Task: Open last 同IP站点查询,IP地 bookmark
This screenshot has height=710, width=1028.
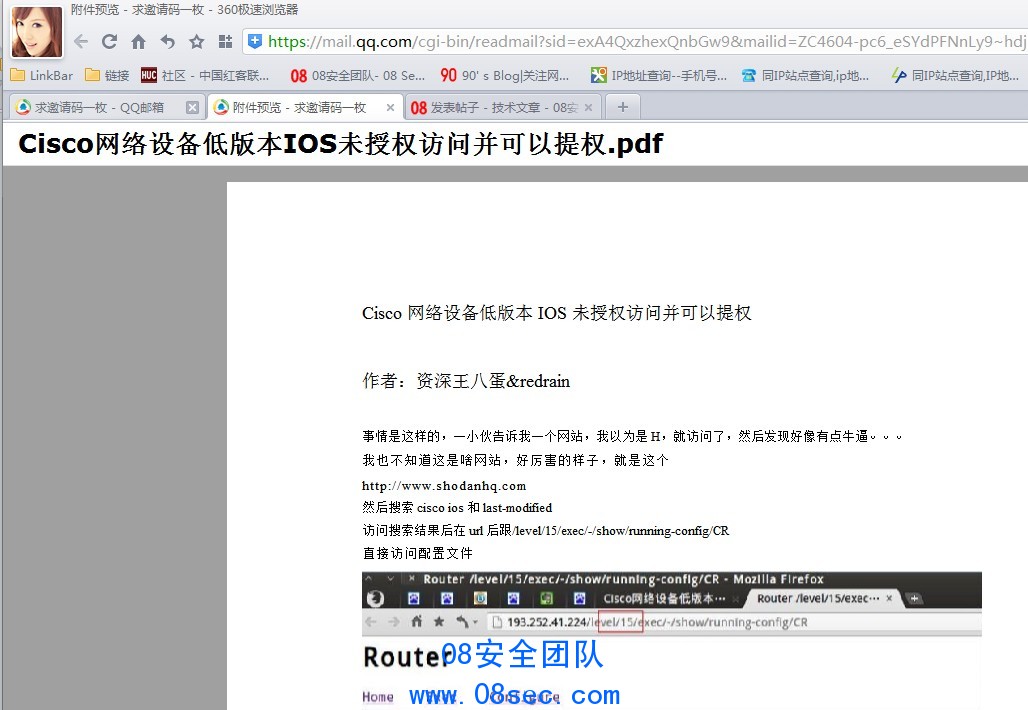Action: (x=955, y=75)
